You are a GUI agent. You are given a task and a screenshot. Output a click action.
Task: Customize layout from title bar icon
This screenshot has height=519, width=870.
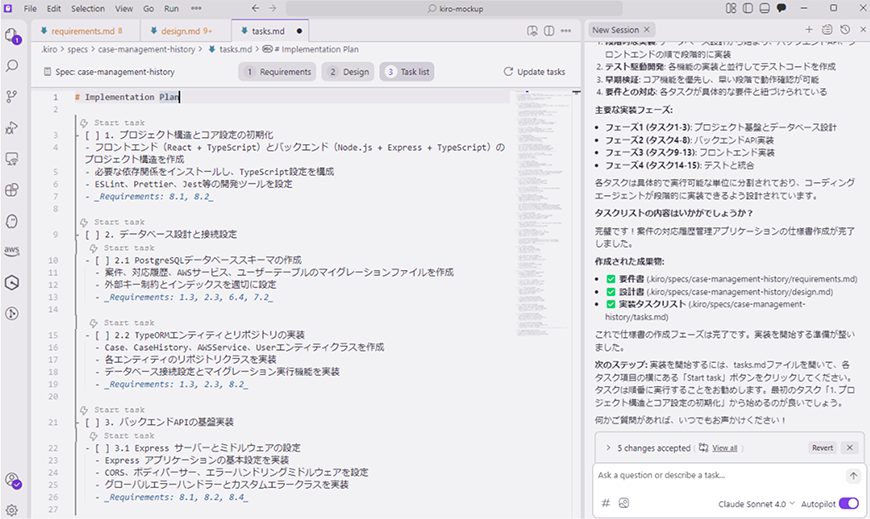click(x=731, y=8)
